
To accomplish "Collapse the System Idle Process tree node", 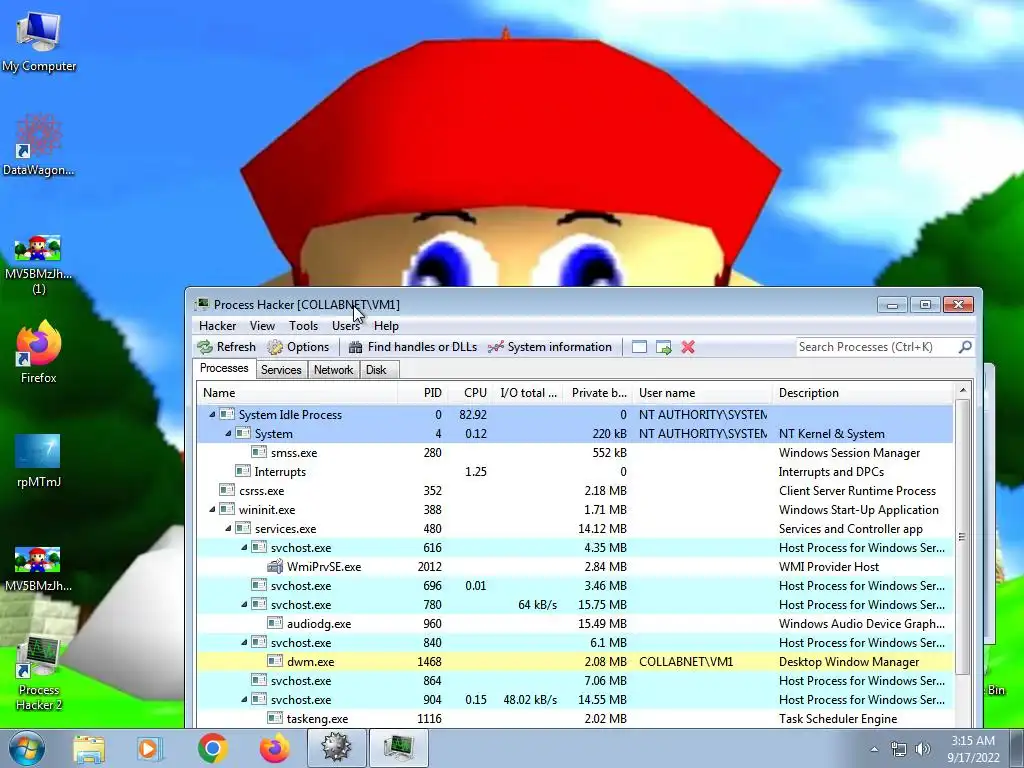I will coord(212,415).
